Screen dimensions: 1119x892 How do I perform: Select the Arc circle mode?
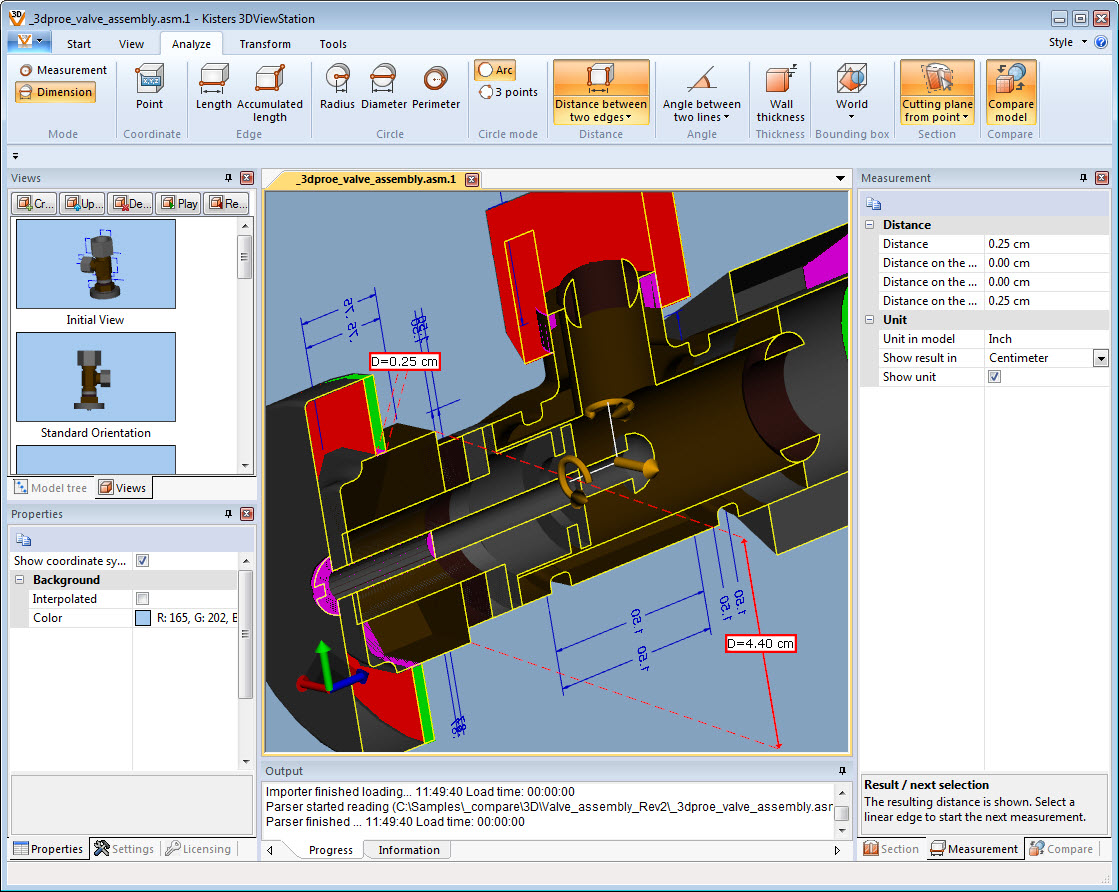[496, 70]
